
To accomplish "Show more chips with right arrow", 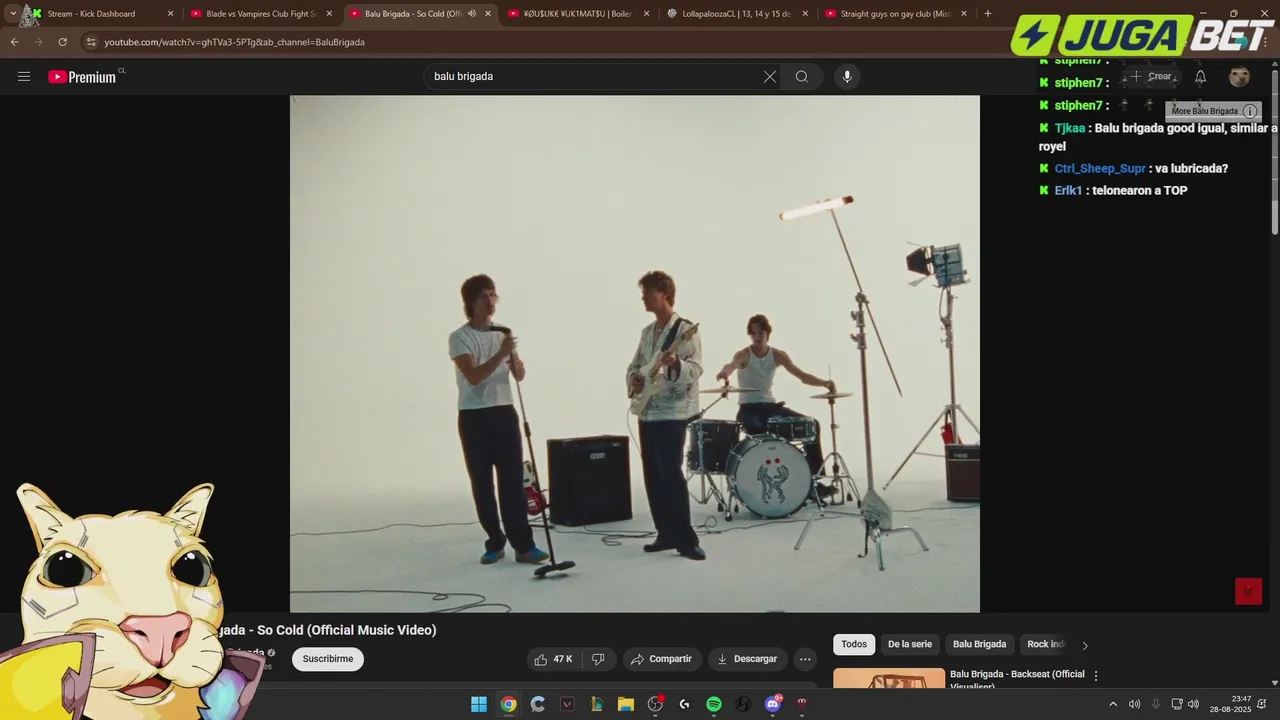I will [x=1085, y=645].
